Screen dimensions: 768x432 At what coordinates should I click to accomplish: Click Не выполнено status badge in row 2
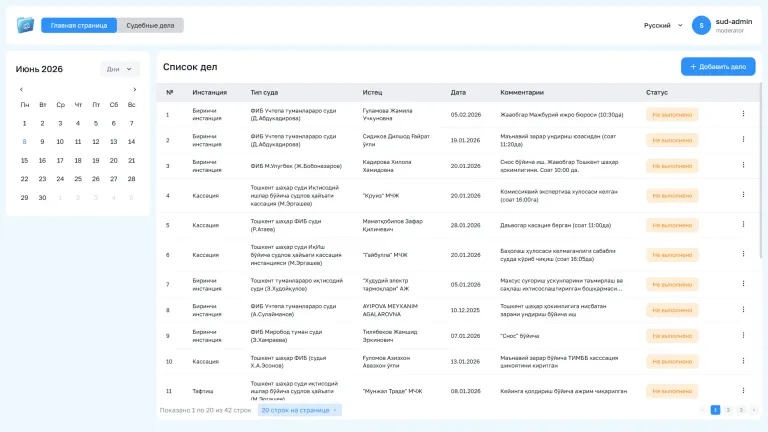tap(672, 140)
